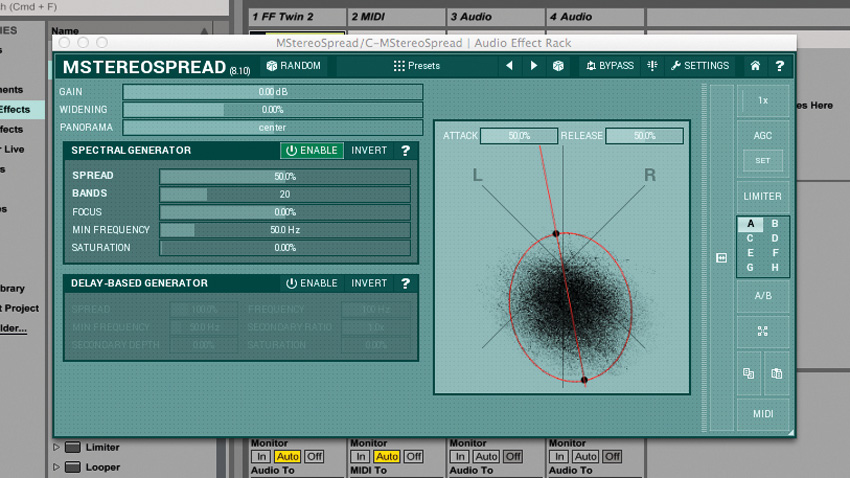This screenshot has height=478, width=850.
Task: Expand the Looper browser item
Action: point(56,467)
